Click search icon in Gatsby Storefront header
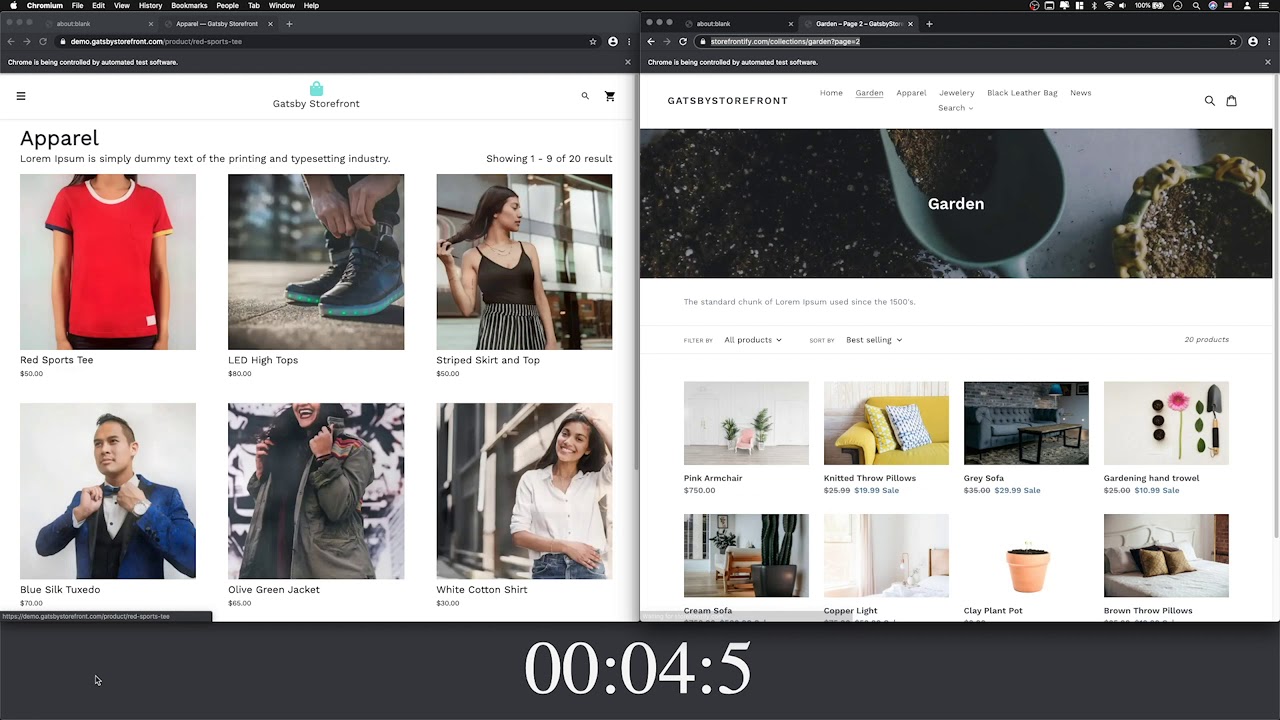The height and width of the screenshot is (720, 1280). (x=585, y=96)
